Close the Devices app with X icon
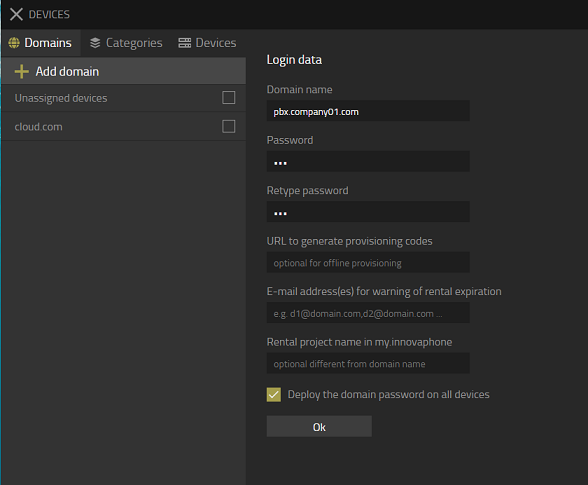Viewport: 588px width, 485px height. [16, 14]
